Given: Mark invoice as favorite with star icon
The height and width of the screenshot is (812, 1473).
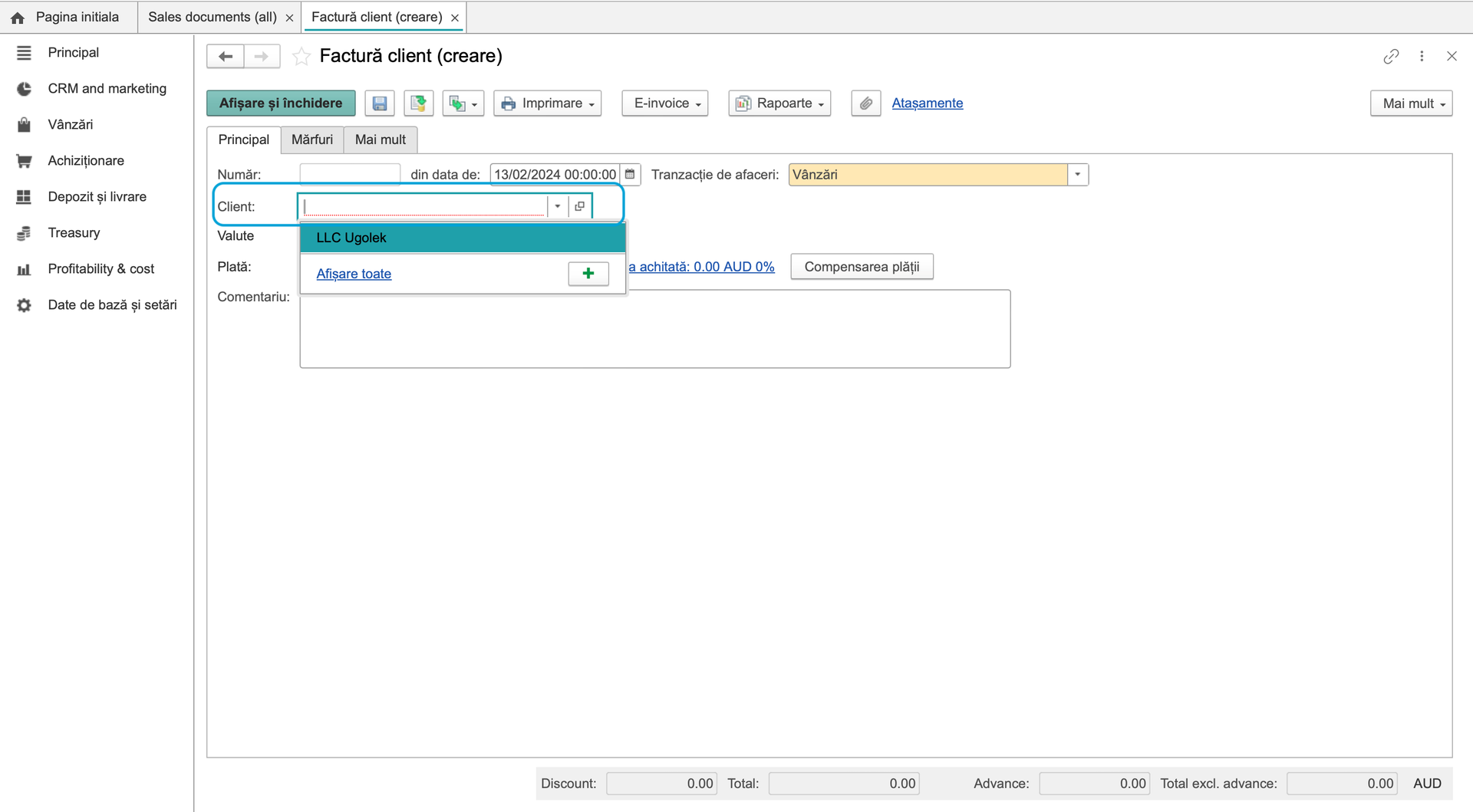Looking at the screenshot, I should pos(302,56).
